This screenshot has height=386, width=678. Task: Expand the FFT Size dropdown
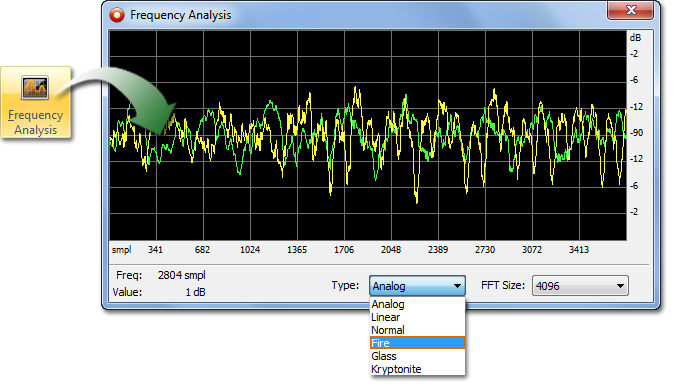point(580,286)
